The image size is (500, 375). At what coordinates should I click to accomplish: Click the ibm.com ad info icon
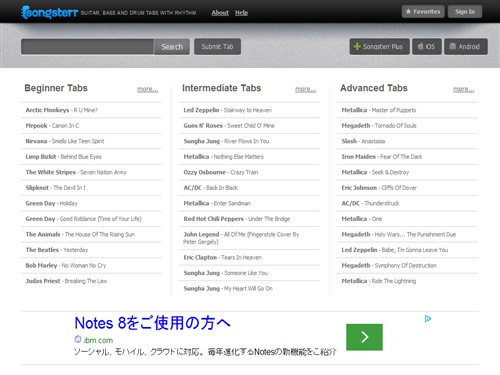pyautogui.click(x=78, y=339)
